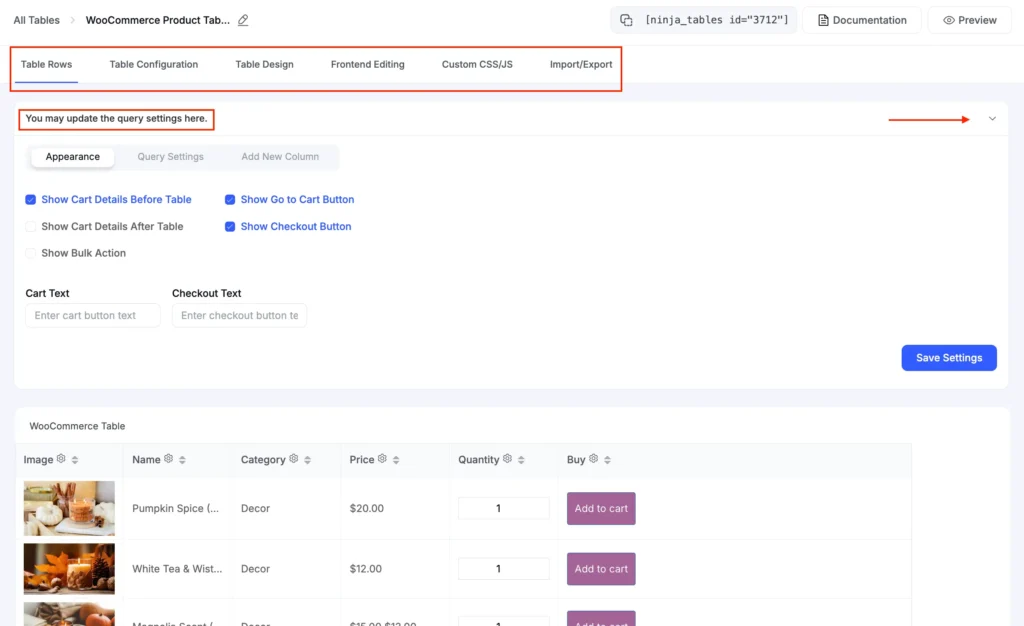Screen dimensions: 1024x626
Task: Copy the ninja_tables shortcode via copy icon
Action: (626, 20)
